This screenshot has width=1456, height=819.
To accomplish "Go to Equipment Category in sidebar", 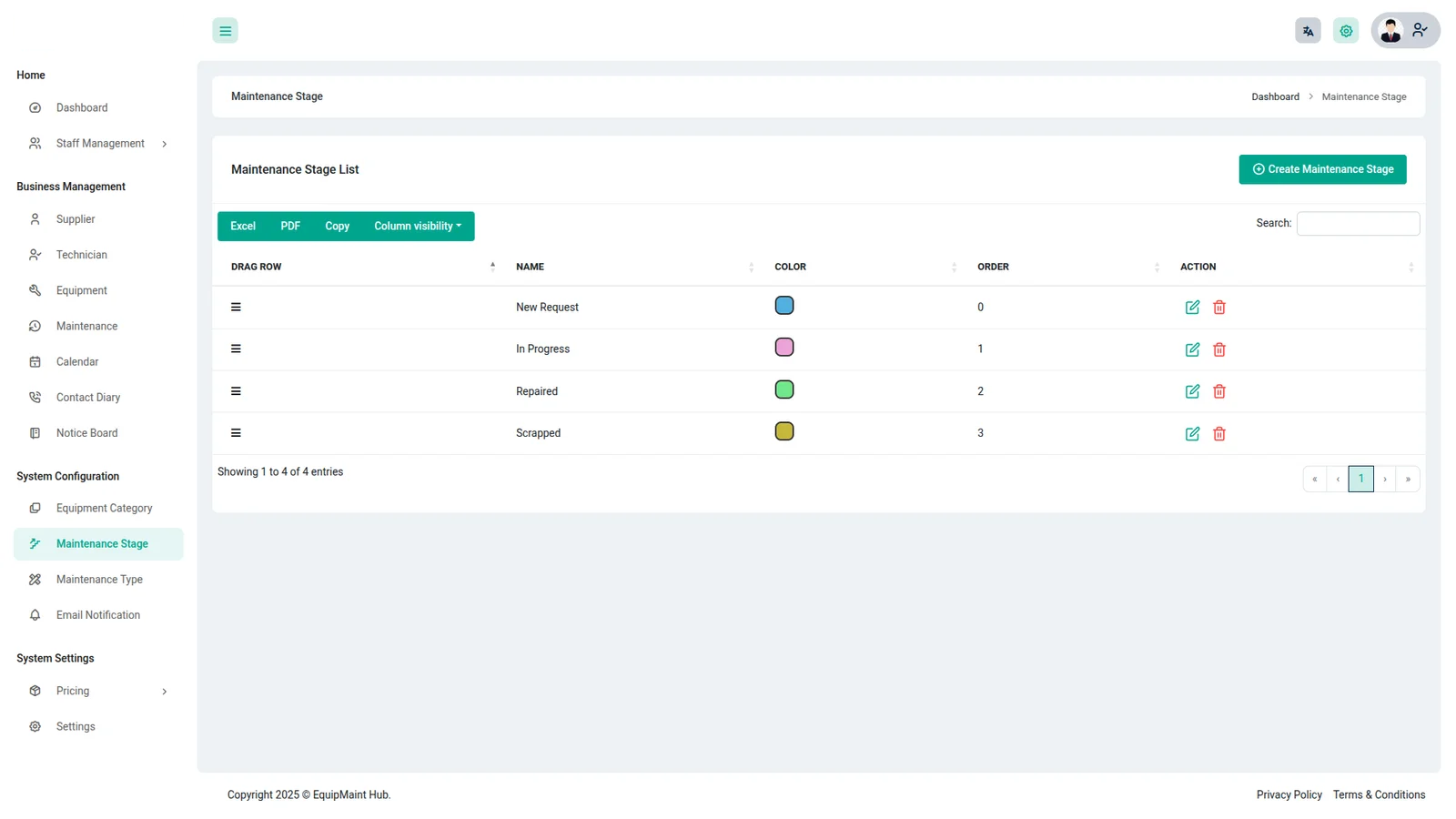I will click(104, 509).
